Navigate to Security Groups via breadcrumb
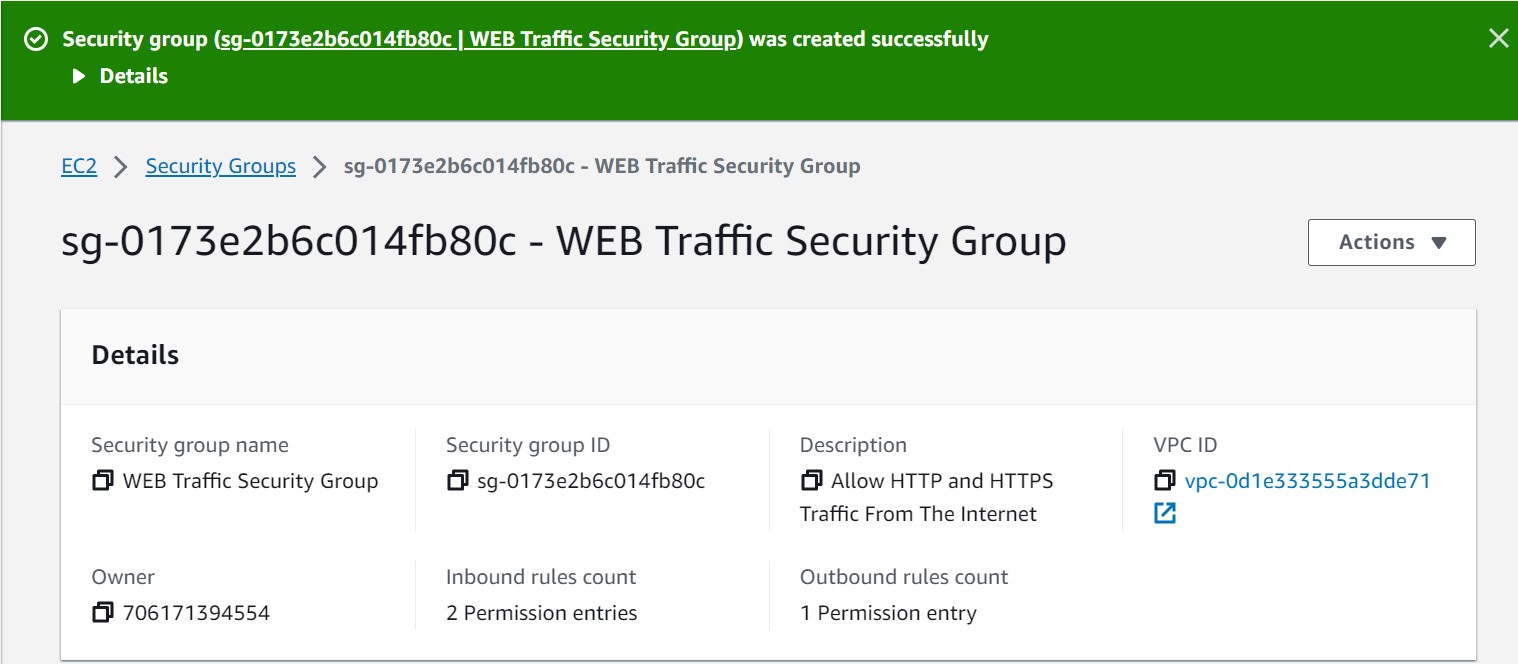 tap(220, 166)
